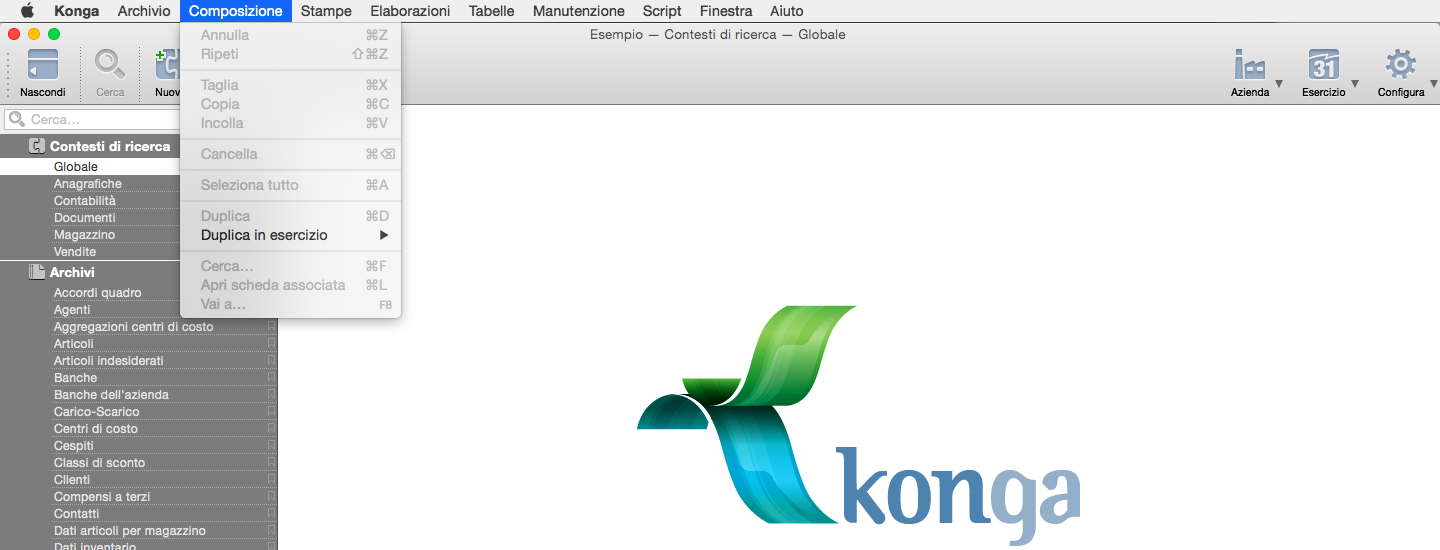1440x550 pixels.
Task: Open the Esercizio dropdown arrow
Action: point(1355,85)
